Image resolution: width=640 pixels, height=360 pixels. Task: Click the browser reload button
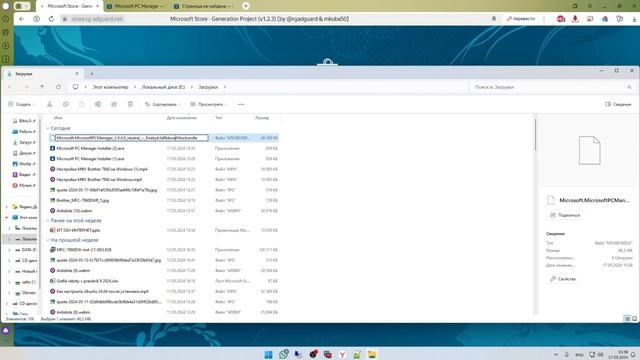(51, 19)
